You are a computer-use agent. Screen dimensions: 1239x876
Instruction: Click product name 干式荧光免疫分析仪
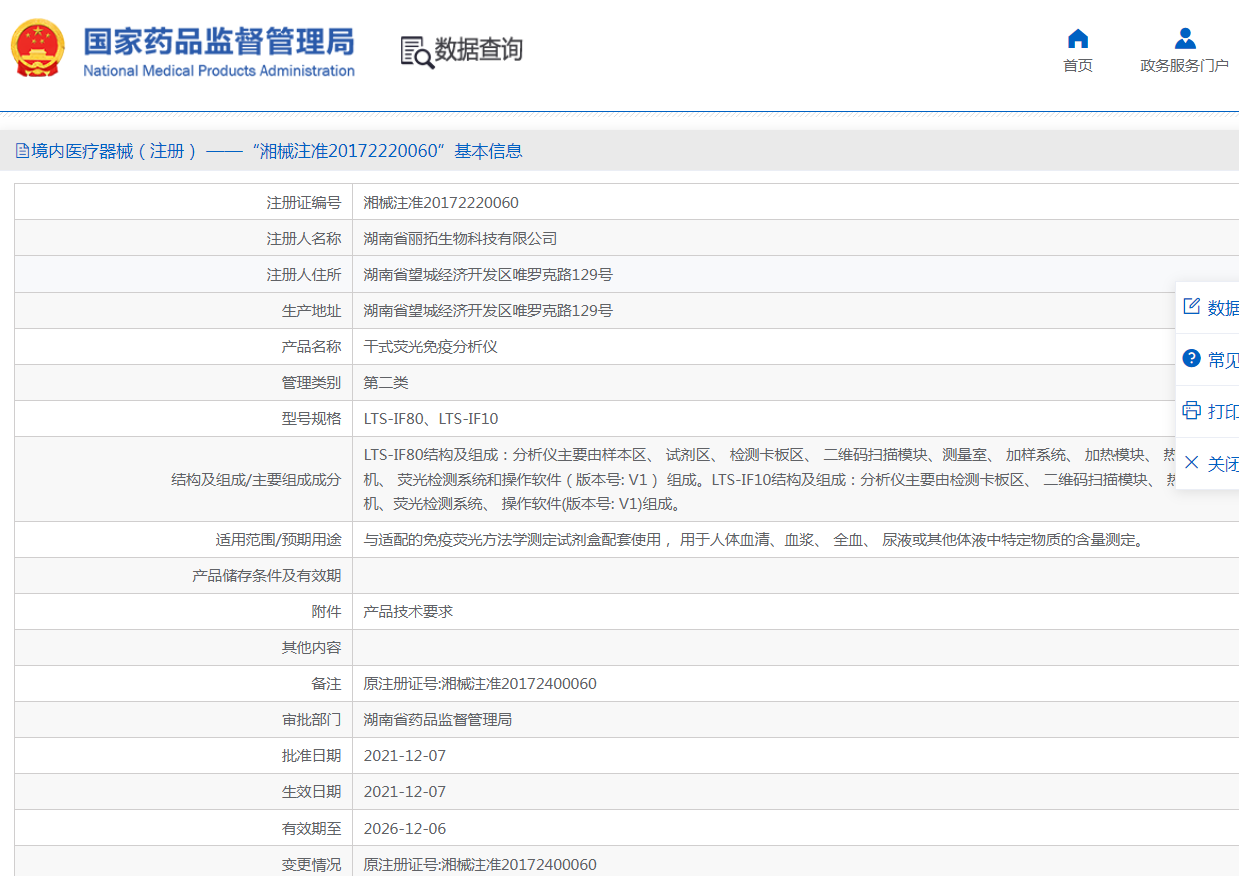[430, 347]
